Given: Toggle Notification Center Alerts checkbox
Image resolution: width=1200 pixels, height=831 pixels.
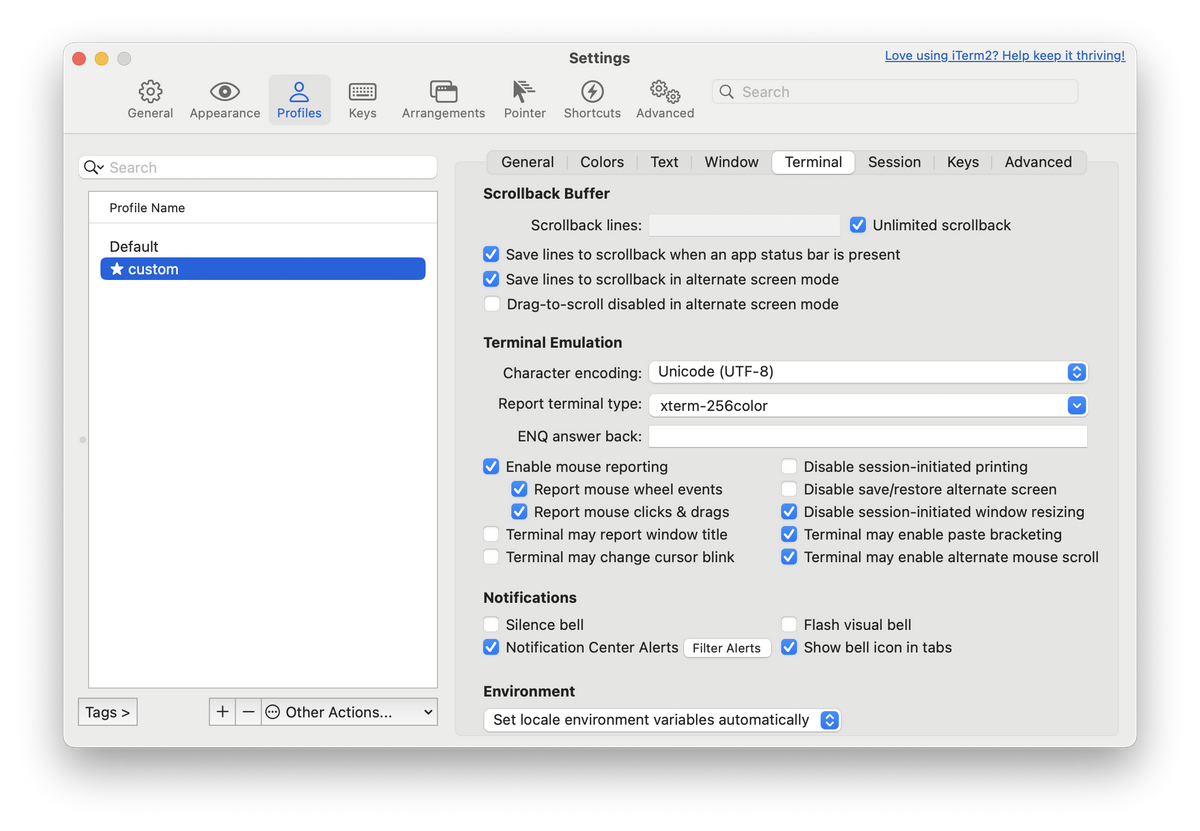Looking at the screenshot, I should pos(491,647).
